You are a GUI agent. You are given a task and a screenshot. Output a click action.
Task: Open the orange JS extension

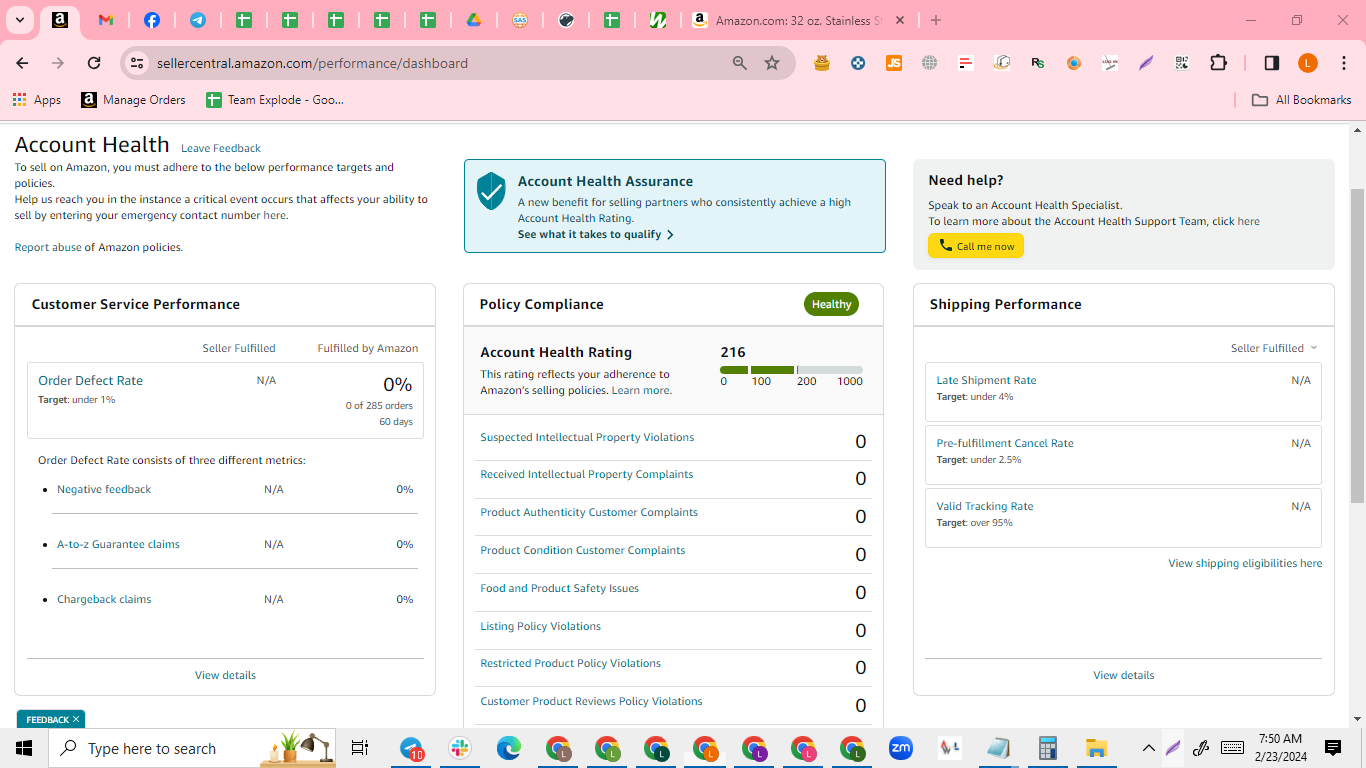894,63
